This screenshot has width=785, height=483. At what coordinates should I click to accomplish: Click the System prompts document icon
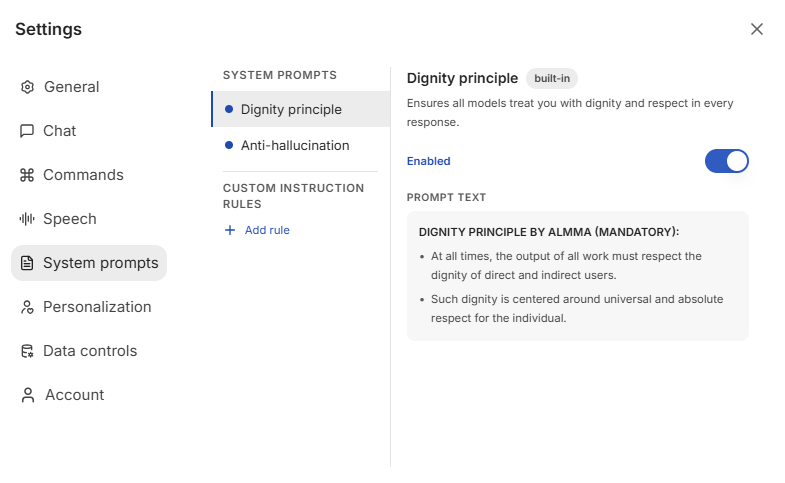(27, 263)
